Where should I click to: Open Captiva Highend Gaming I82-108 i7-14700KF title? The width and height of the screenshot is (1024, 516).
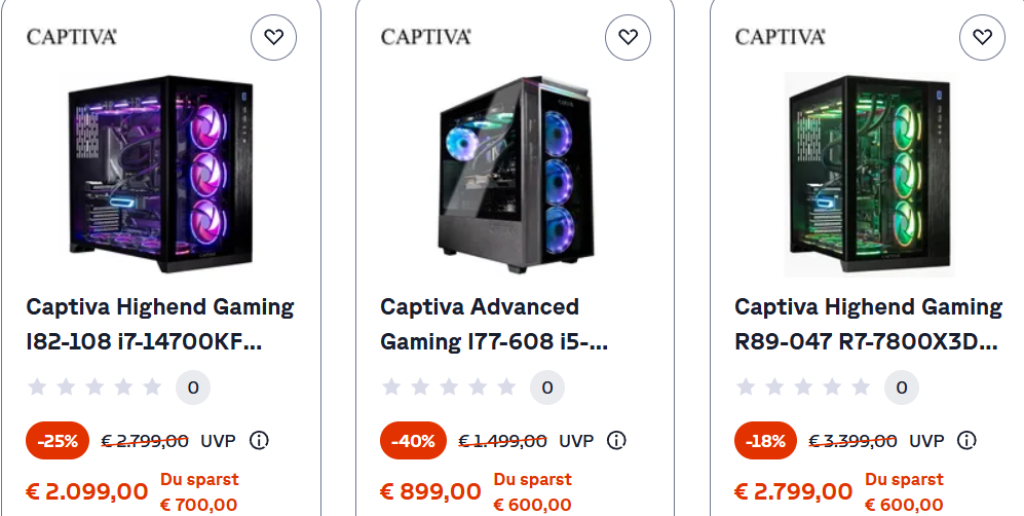click(x=160, y=324)
